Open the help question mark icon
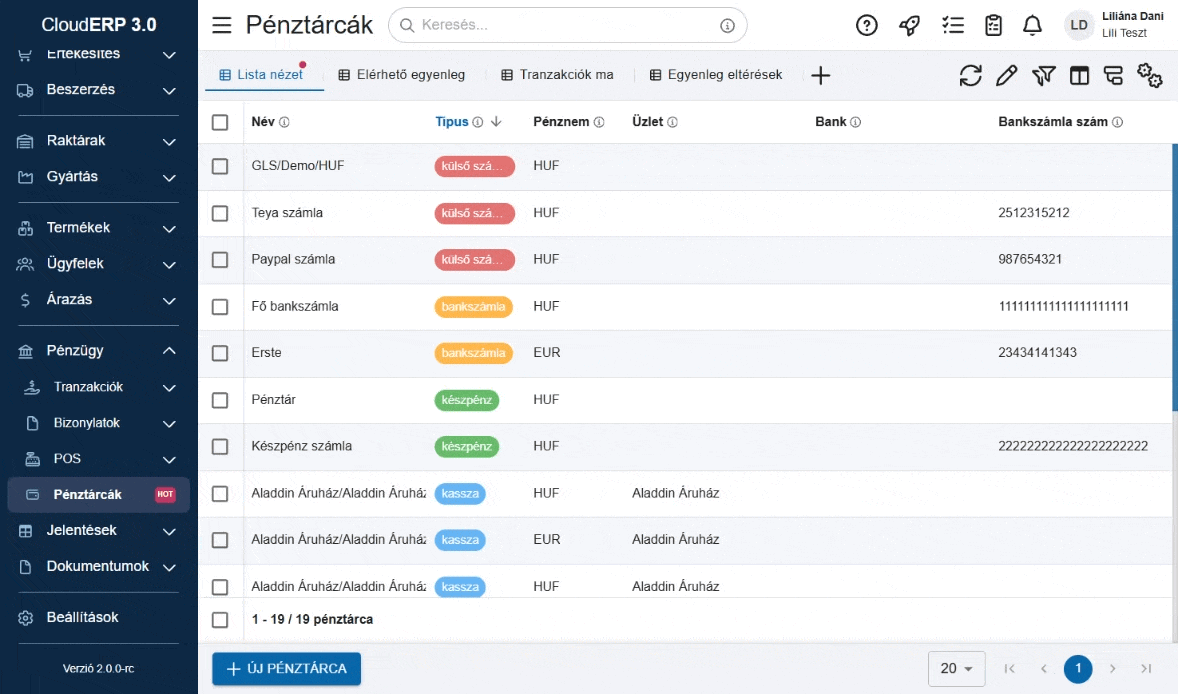The width and height of the screenshot is (1178, 694). [867, 26]
